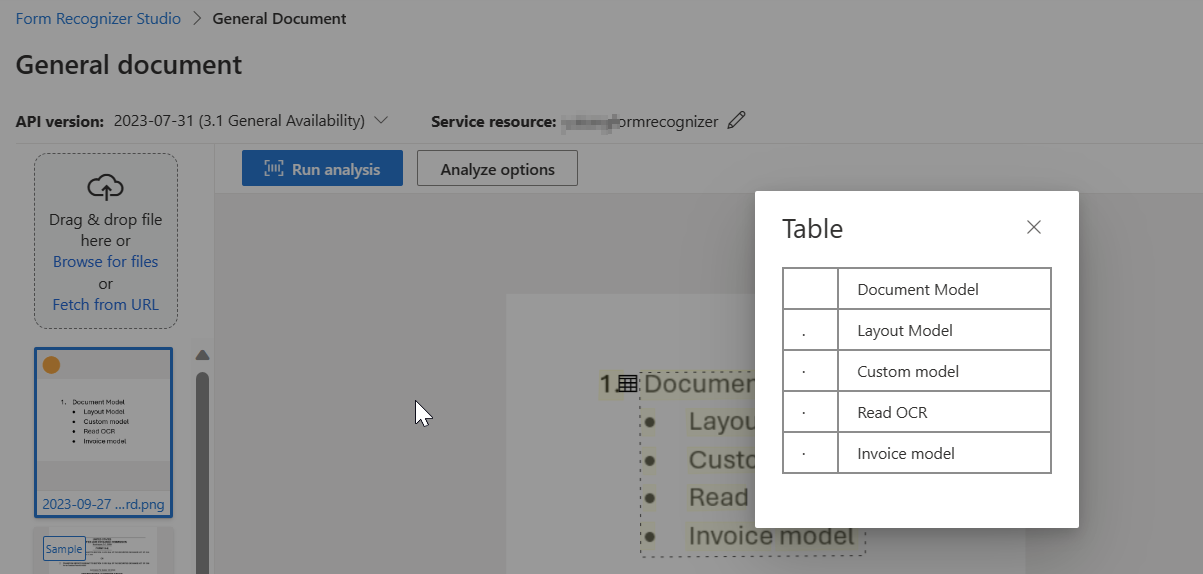Select the 2023-09-27 png thumbnail

[x=103, y=432]
